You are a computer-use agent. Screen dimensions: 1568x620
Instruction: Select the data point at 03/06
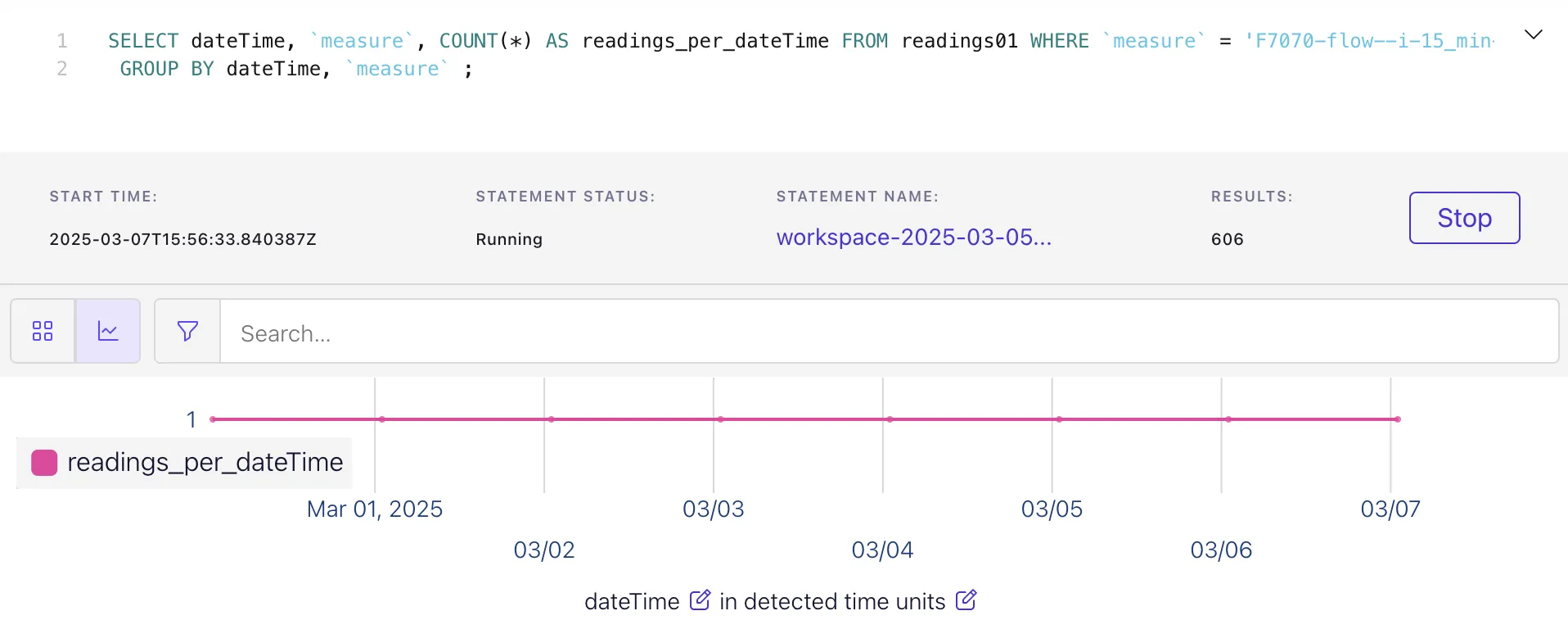point(1228,419)
